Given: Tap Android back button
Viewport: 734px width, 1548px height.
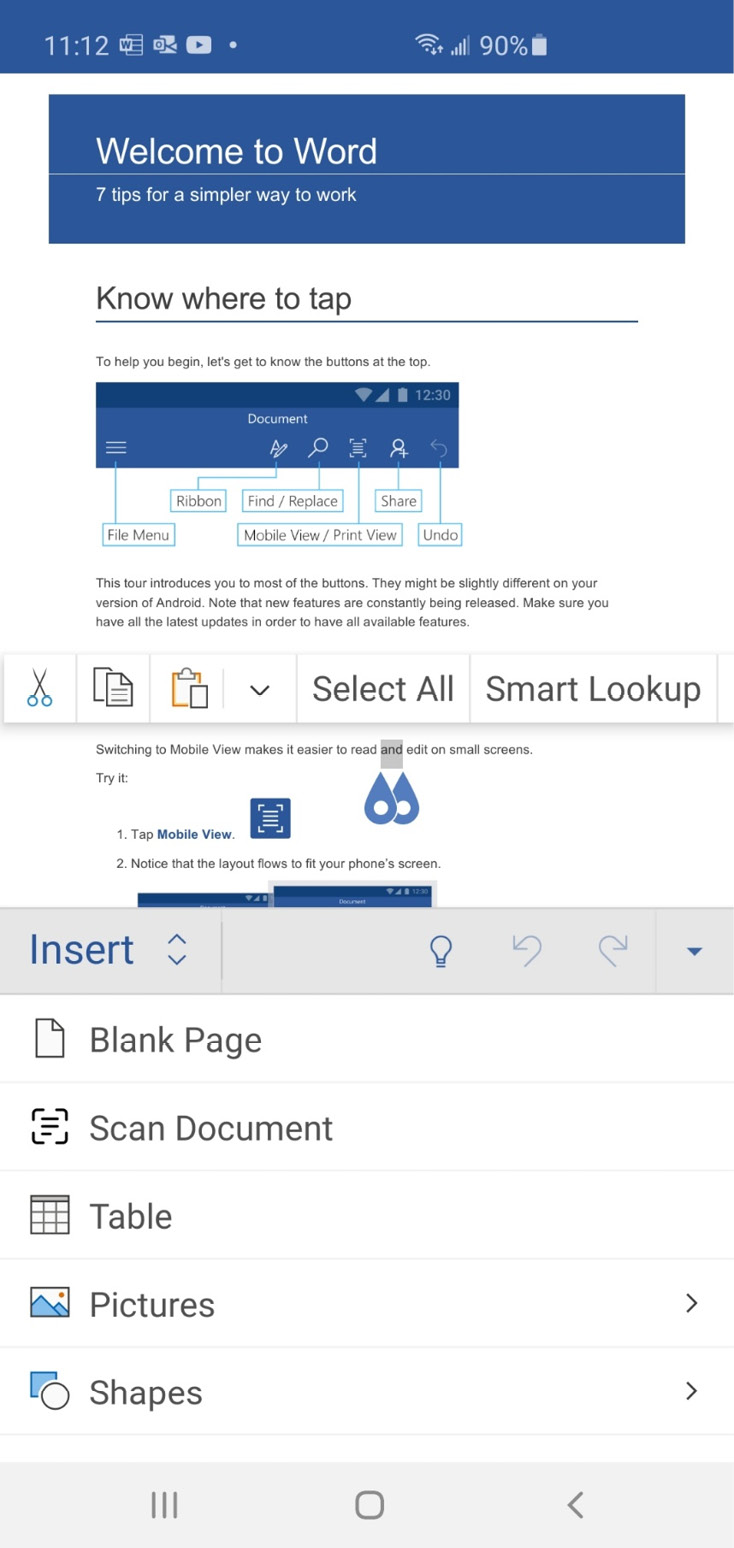Looking at the screenshot, I should pyautogui.click(x=575, y=1505).
